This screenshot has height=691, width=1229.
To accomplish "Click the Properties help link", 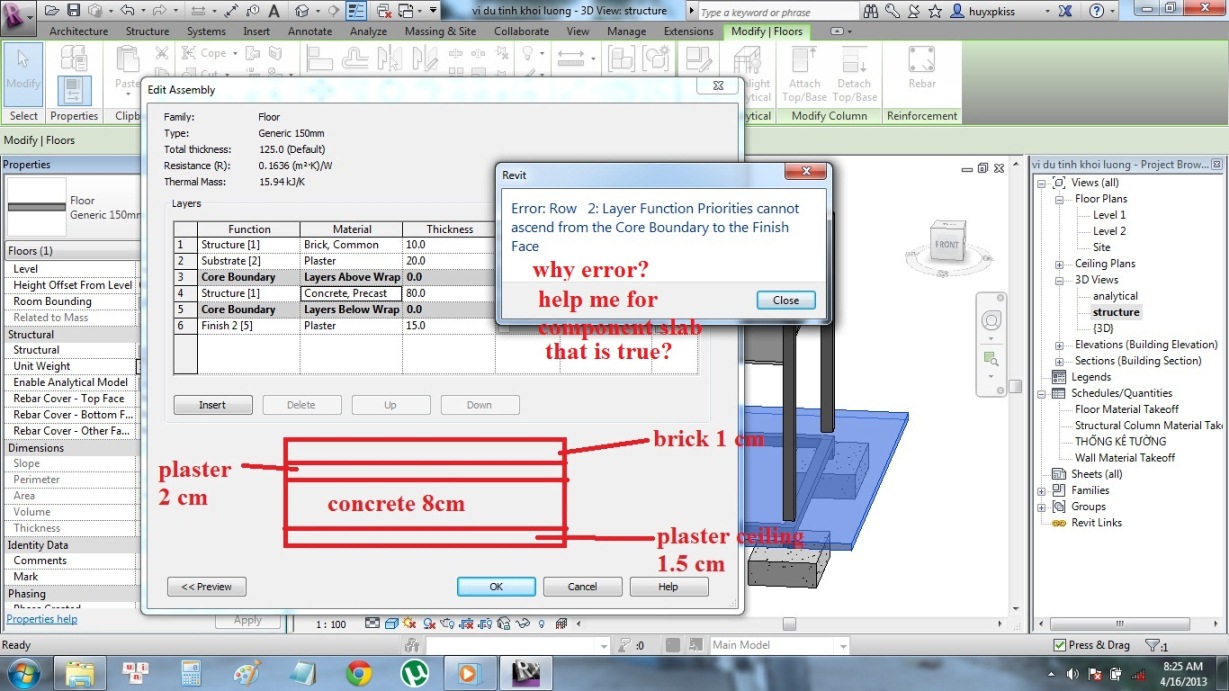I will (41, 619).
